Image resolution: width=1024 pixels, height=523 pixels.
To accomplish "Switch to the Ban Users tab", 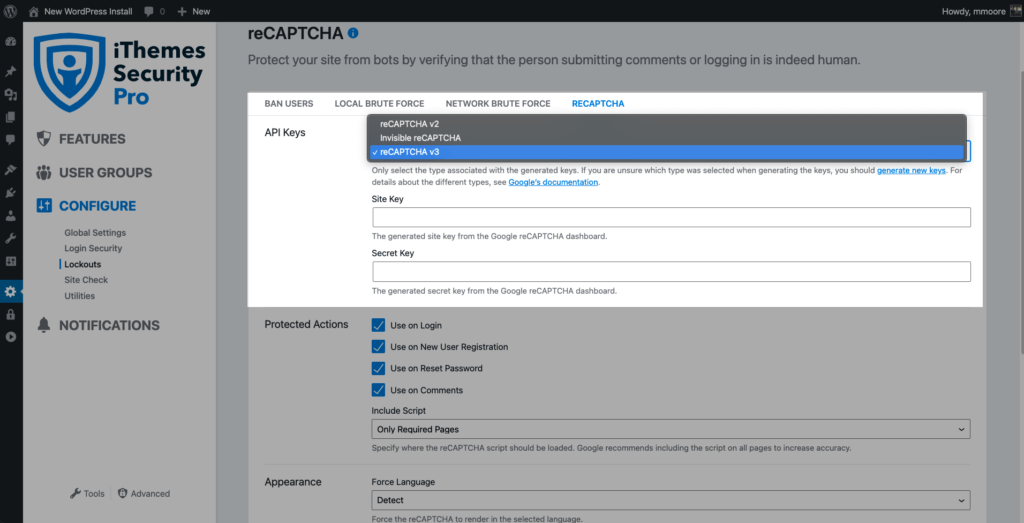I will (x=289, y=104).
